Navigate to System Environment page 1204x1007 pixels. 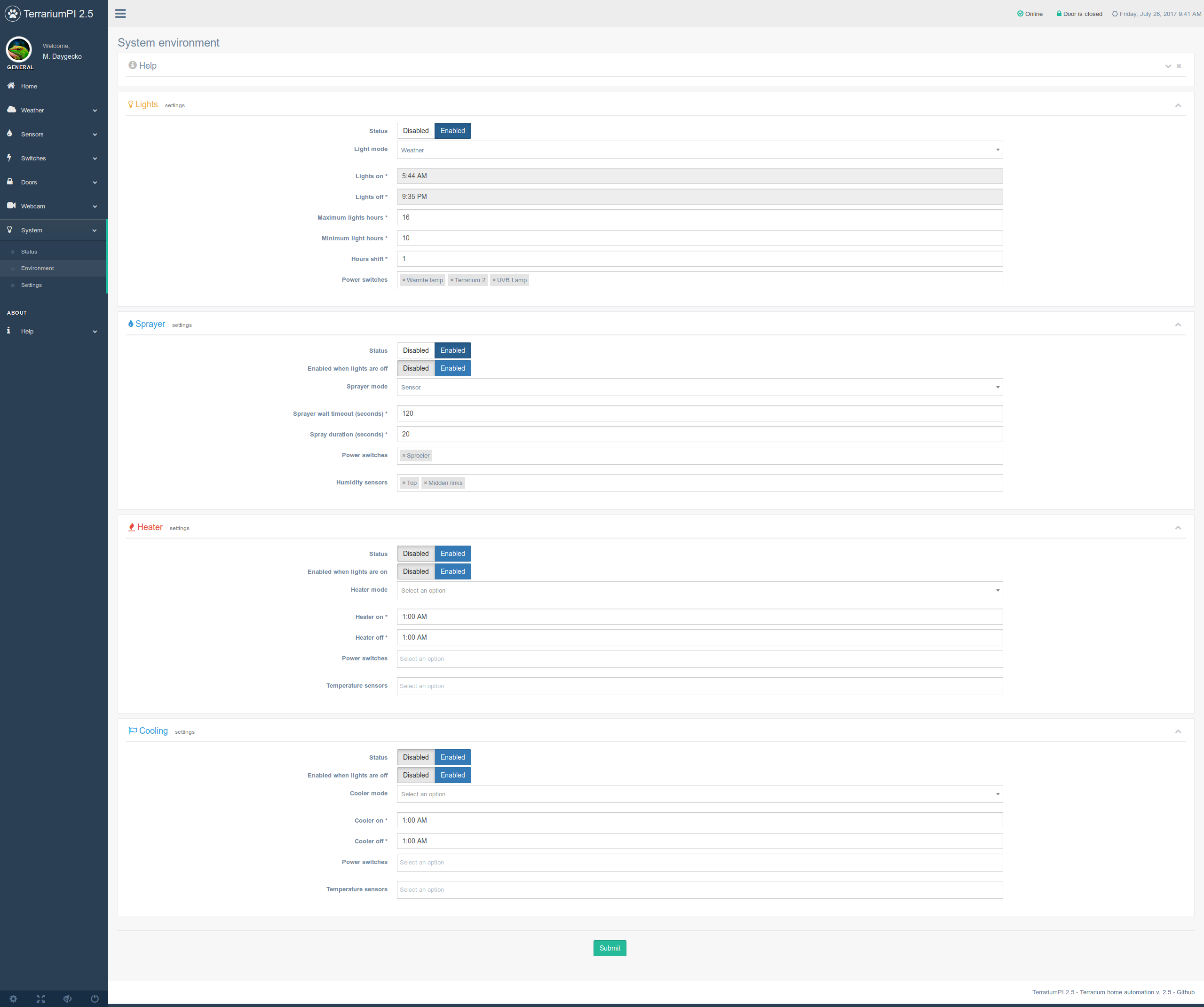pos(37,268)
